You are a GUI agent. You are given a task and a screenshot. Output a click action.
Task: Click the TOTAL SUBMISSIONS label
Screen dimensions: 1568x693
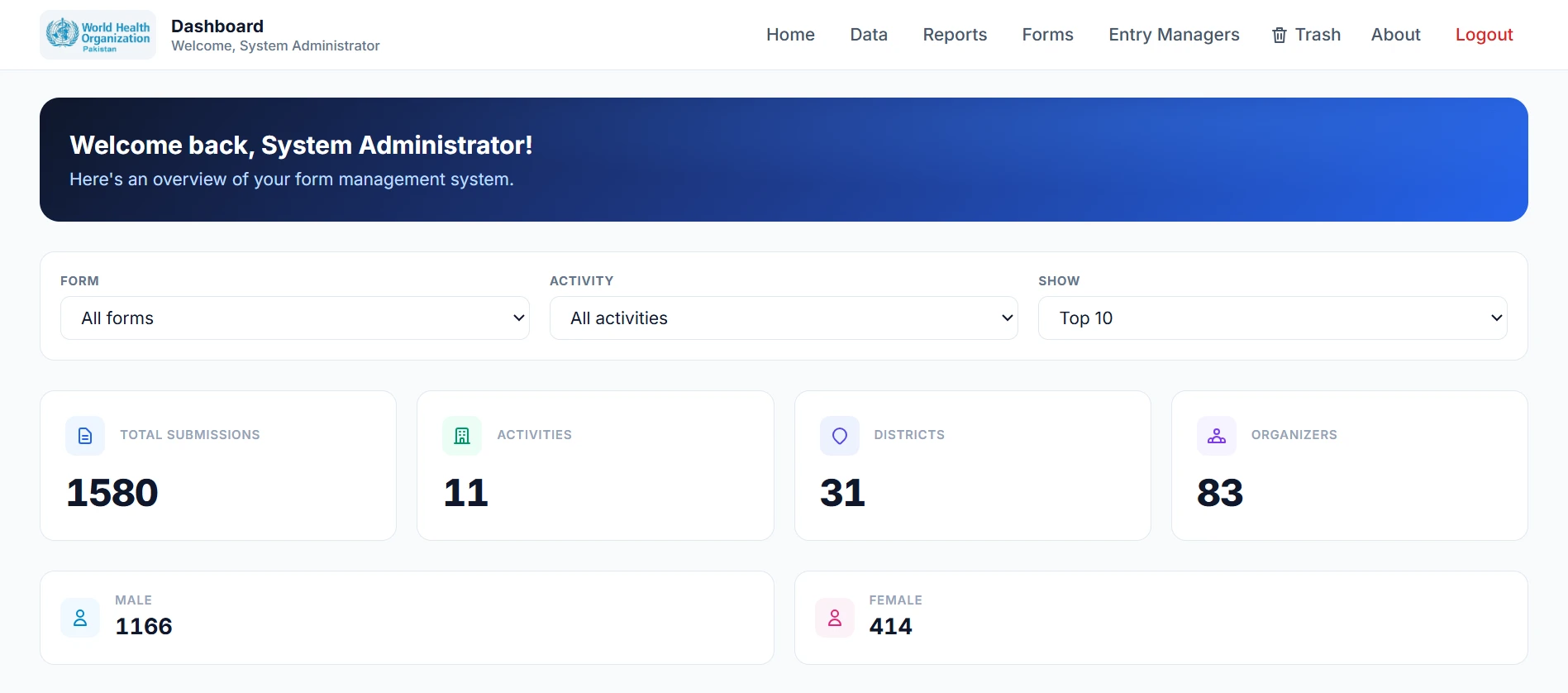click(x=190, y=435)
